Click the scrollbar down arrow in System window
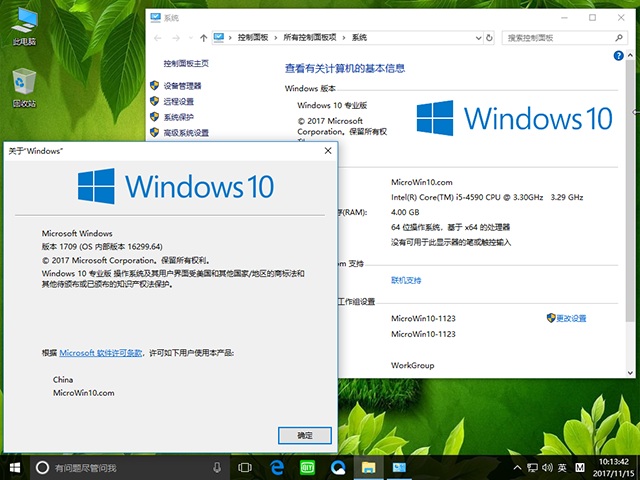The height and width of the screenshot is (480, 640). (x=630, y=373)
